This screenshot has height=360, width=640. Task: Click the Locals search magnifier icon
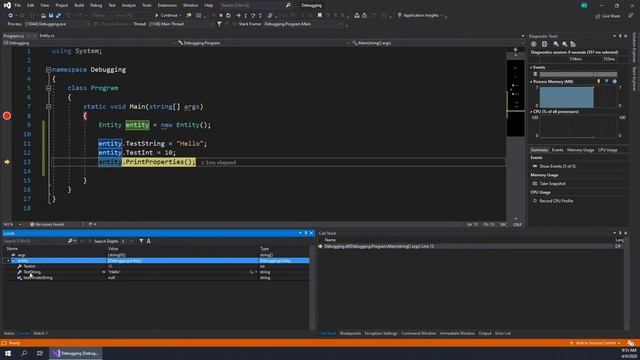point(70,241)
